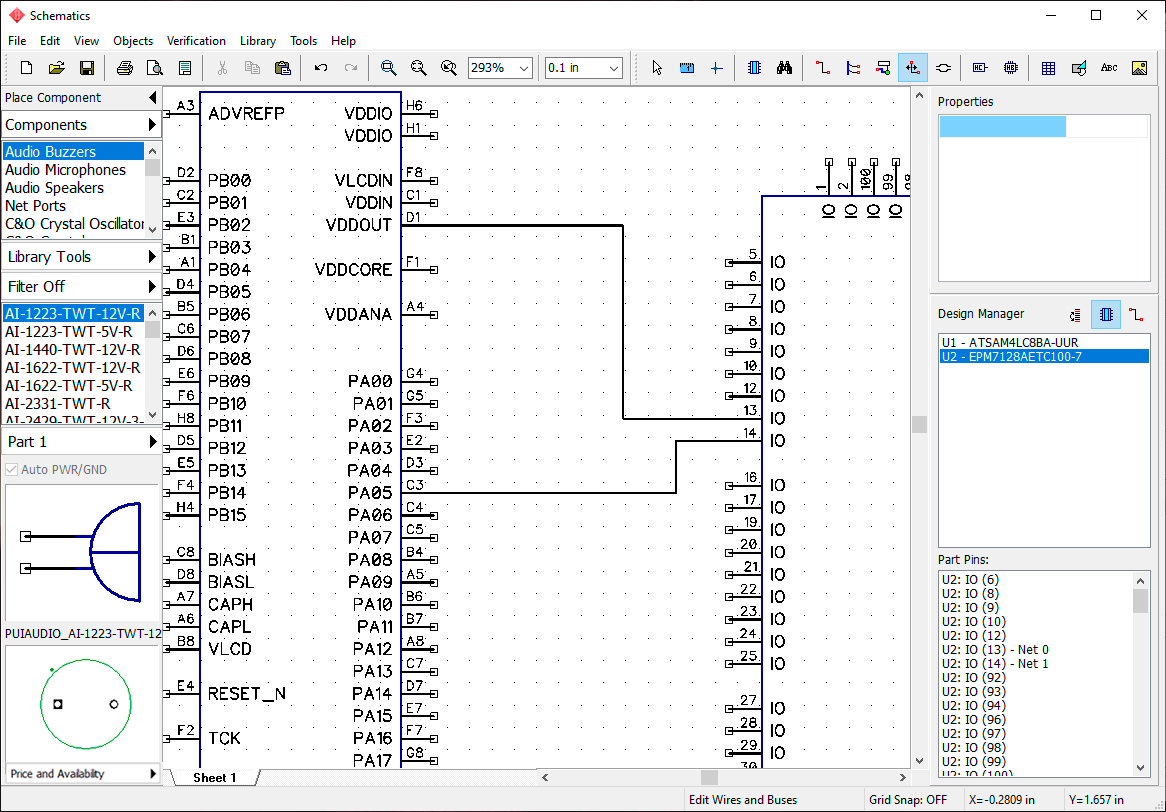The image size is (1166, 812).
Task: Select Net Ports library
Action: [x=73, y=206]
